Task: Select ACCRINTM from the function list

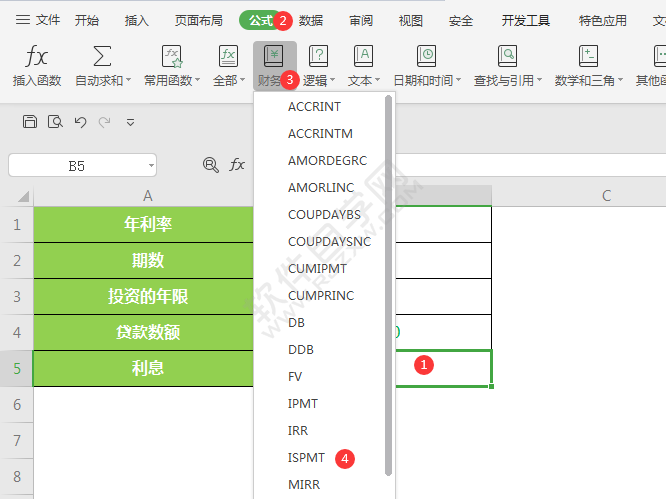Action: pos(320,134)
